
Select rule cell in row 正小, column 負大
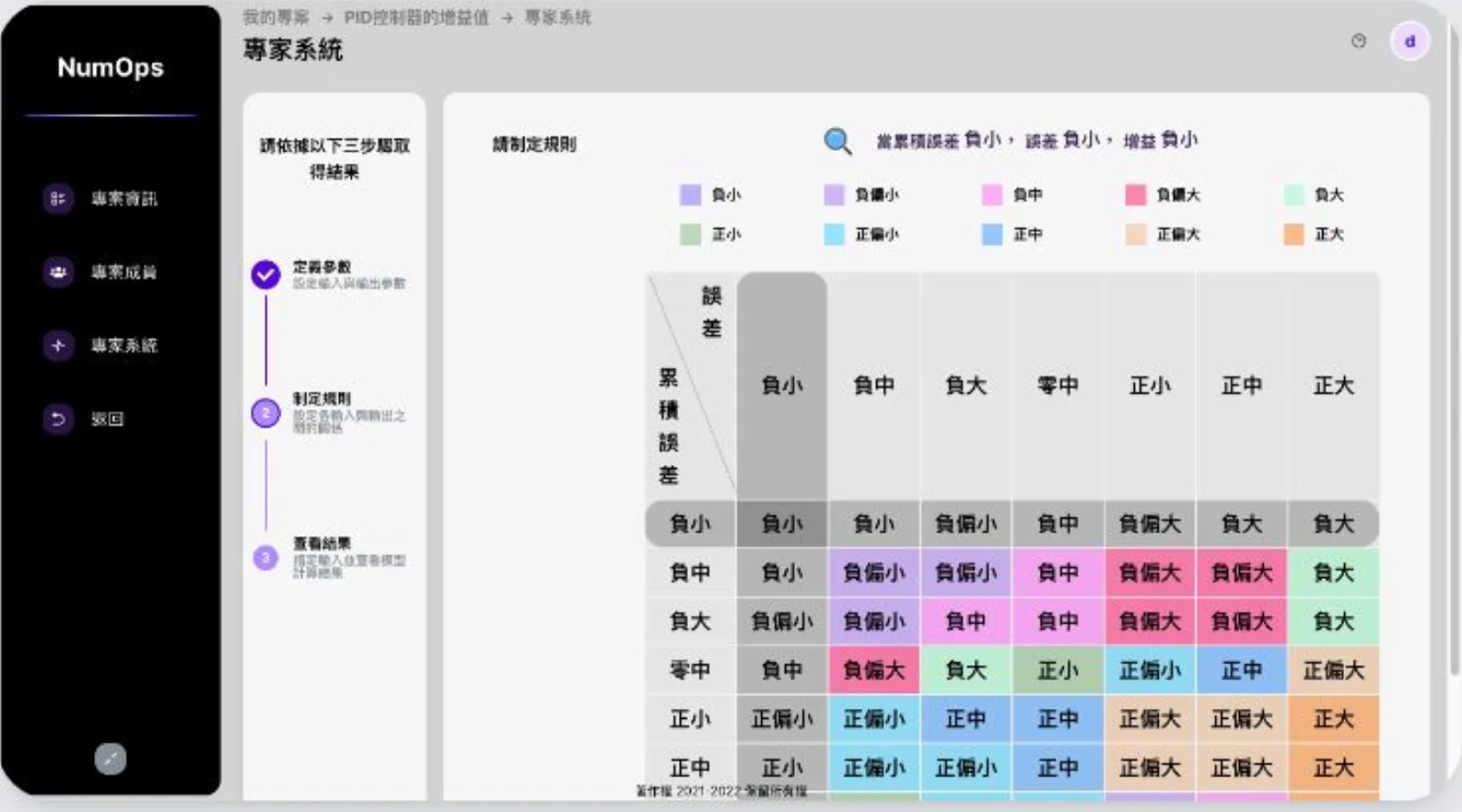[x=966, y=719]
